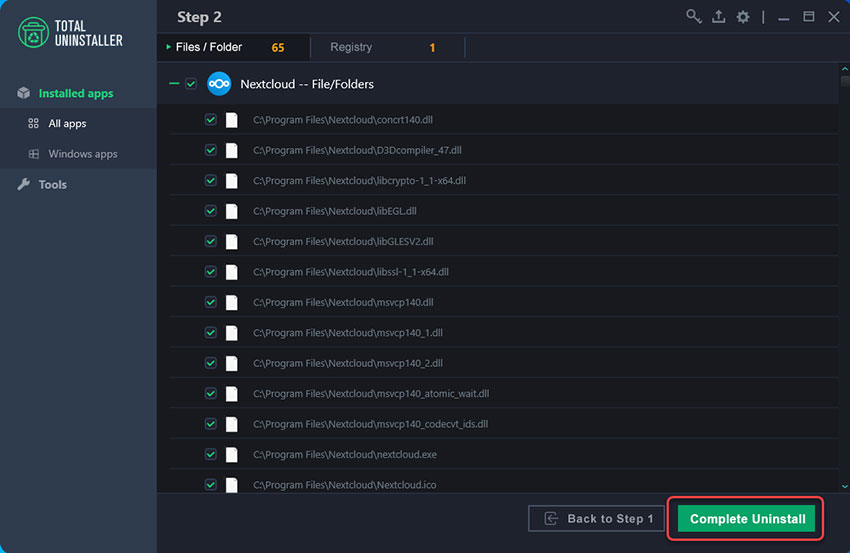The height and width of the screenshot is (553, 850).
Task: Click the grid icon beside All apps
Action: (x=34, y=124)
